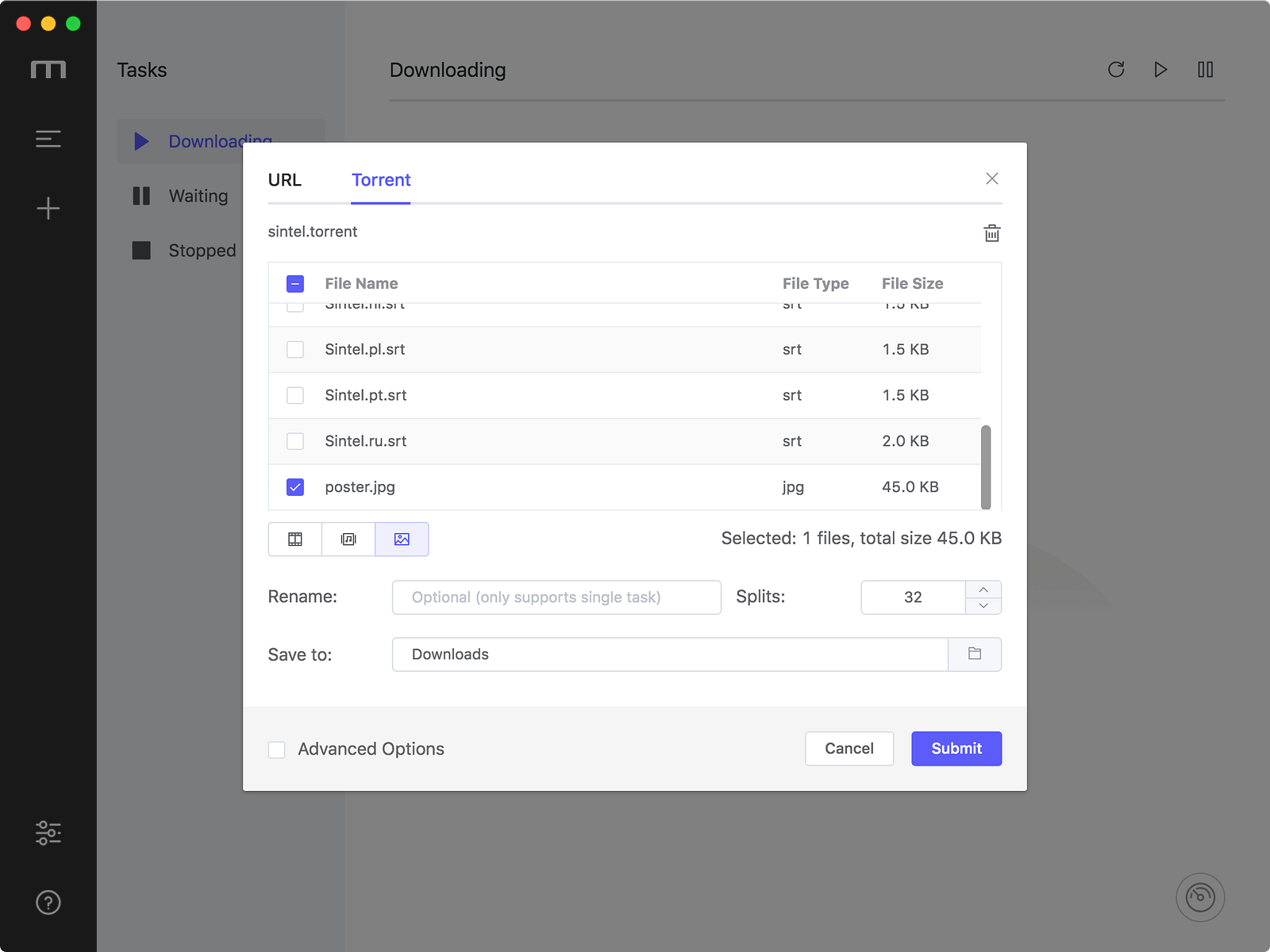Open preferences sliders icon in sidebar

pos(48,833)
